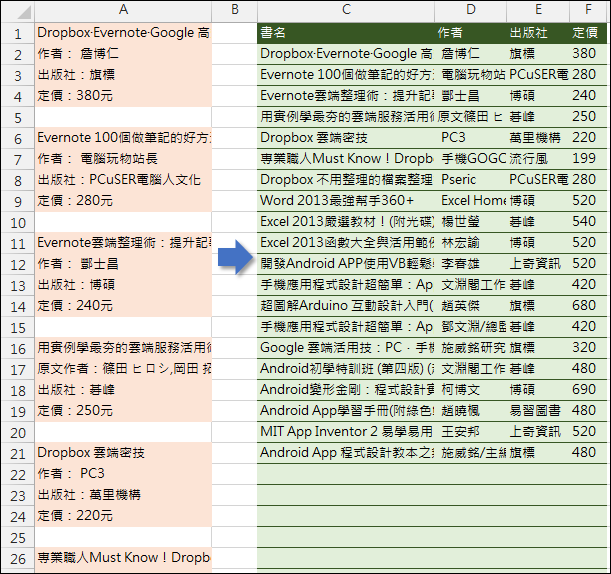The height and width of the screenshot is (574, 611).
Task: Click publisher cell 萬里機構
Action: 538,138
